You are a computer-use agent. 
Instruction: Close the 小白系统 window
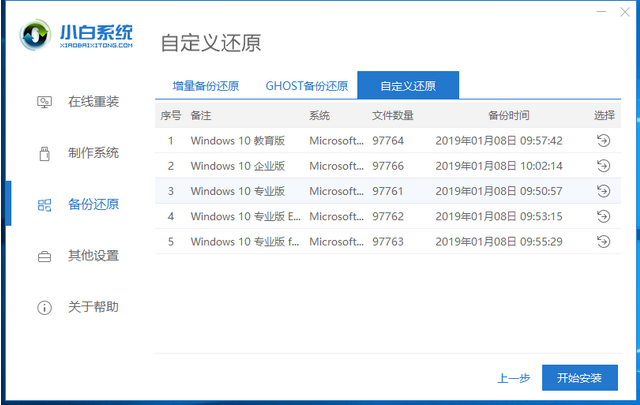[x=624, y=12]
